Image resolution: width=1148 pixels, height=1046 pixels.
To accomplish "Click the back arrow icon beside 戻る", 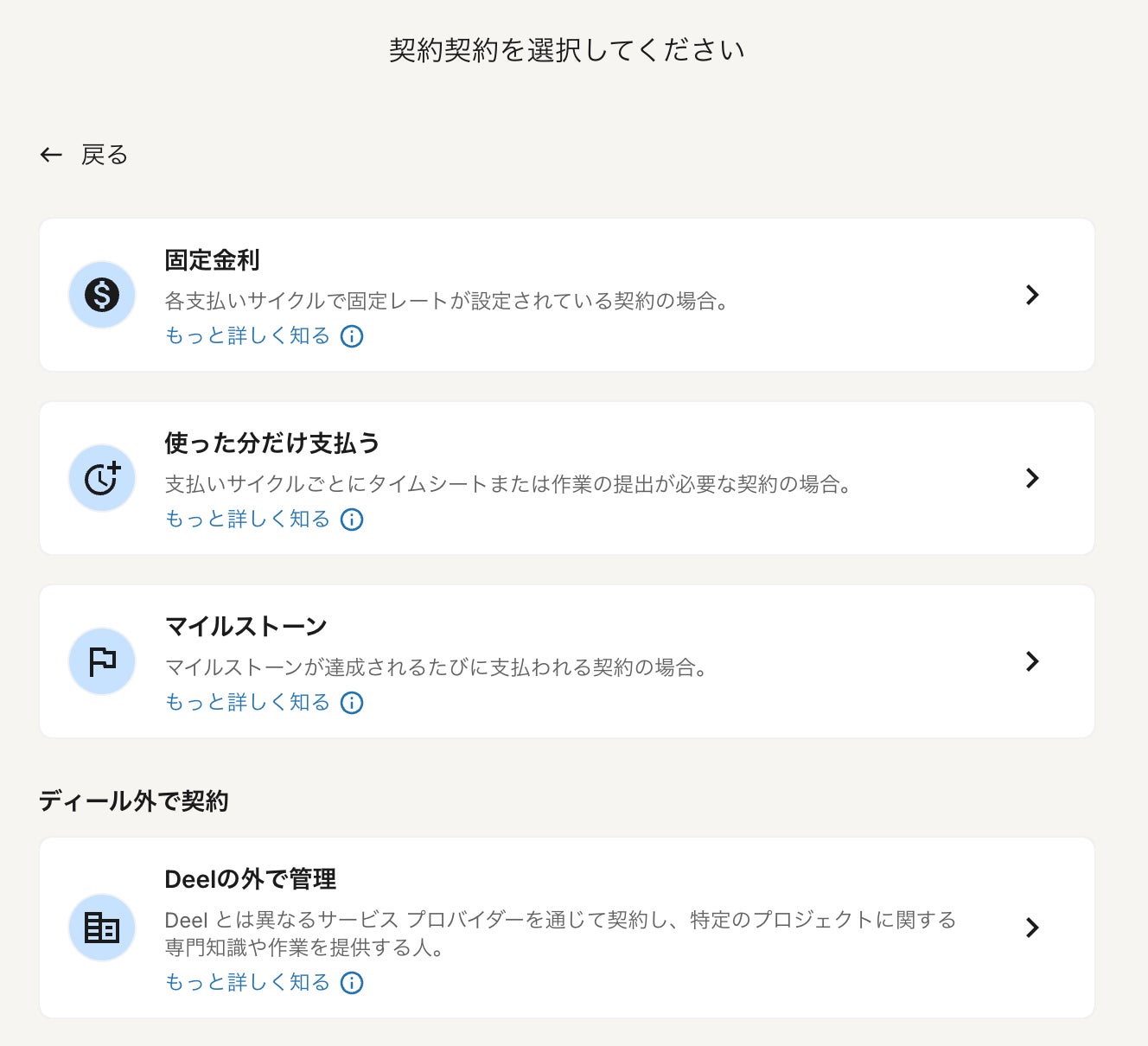I will pos(51,155).
